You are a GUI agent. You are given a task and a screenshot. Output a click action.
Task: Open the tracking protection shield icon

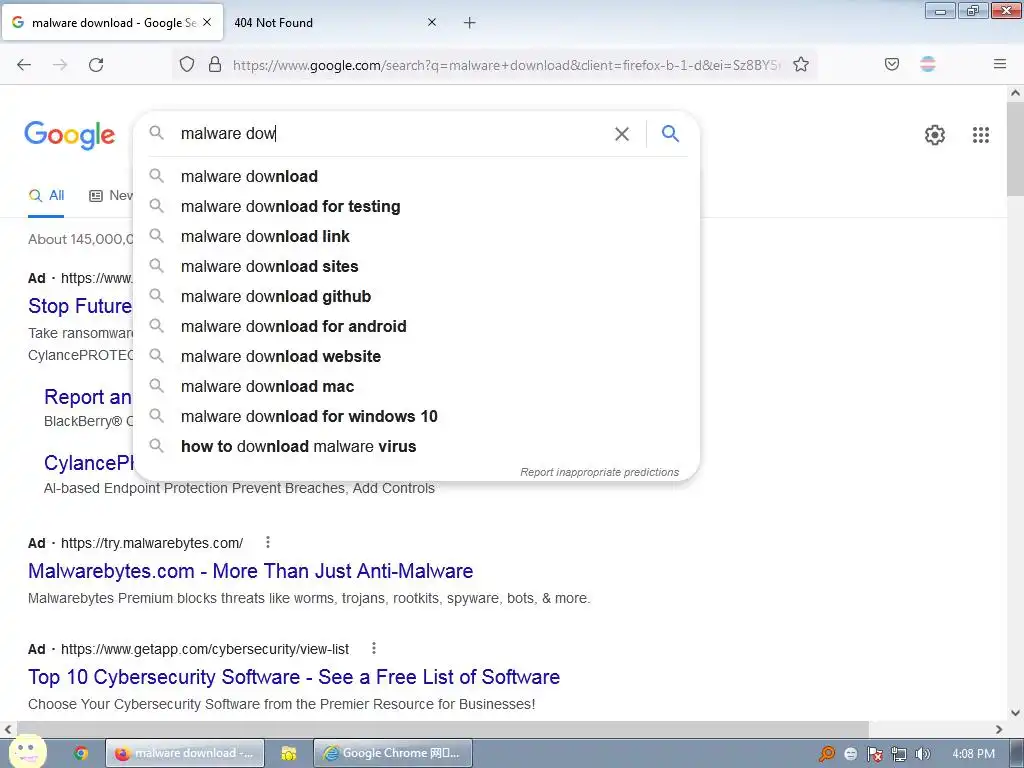pos(187,65)
